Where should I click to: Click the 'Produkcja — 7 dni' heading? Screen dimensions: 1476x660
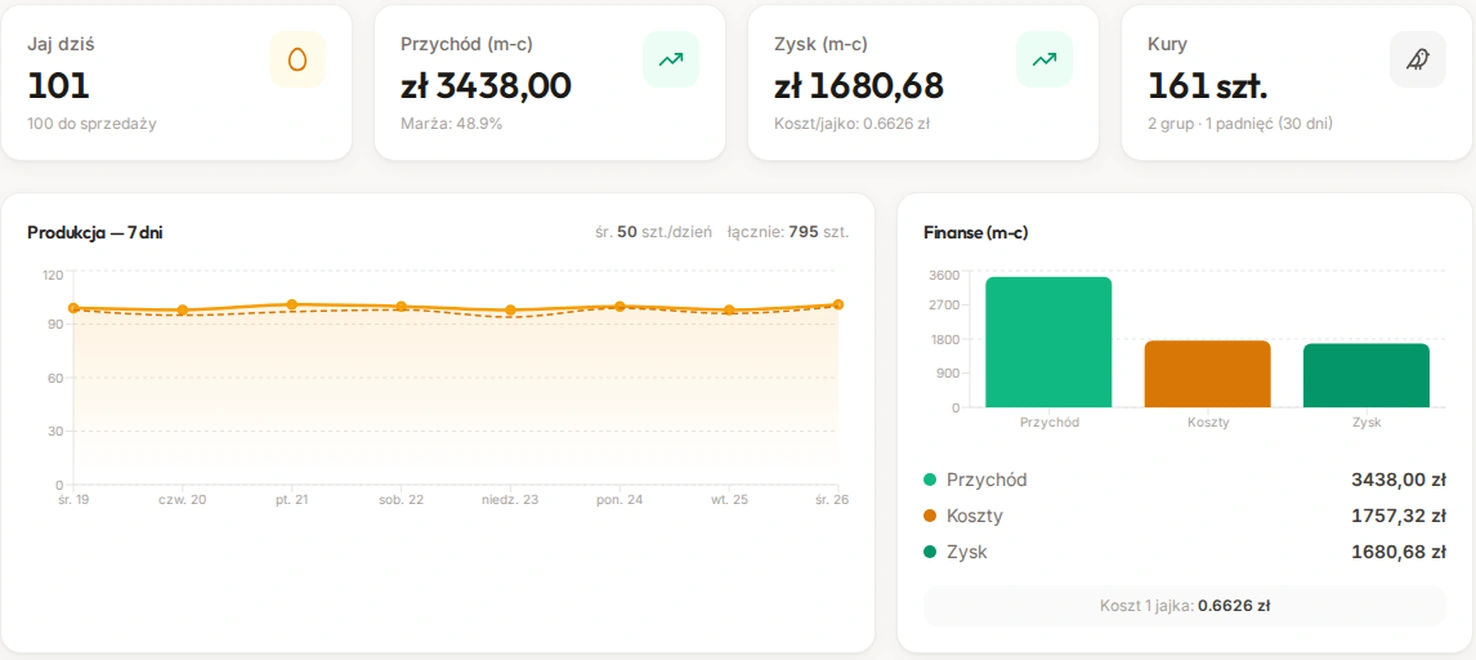(x=95, y=233)
